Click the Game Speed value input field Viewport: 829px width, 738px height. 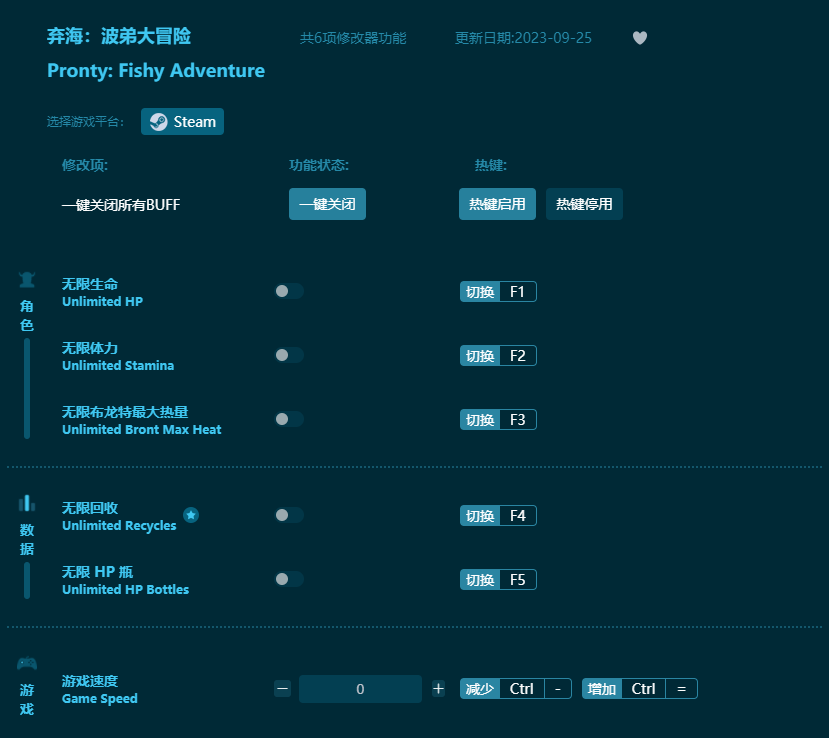tap(360, 688)
